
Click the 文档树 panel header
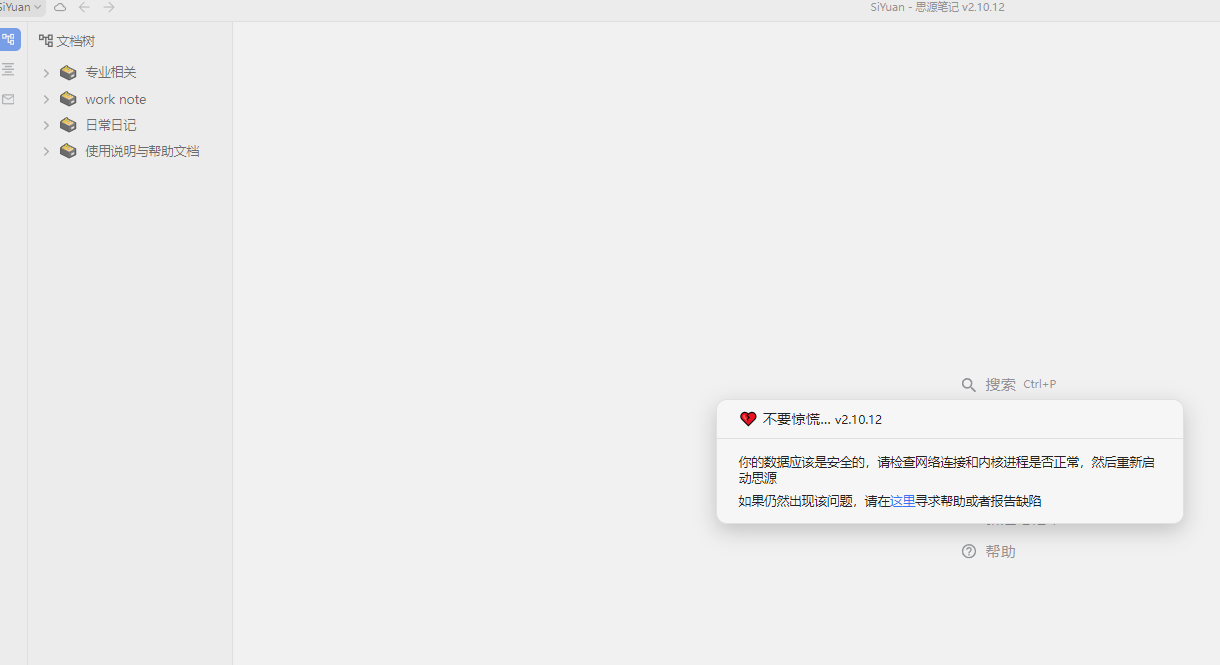67,41
